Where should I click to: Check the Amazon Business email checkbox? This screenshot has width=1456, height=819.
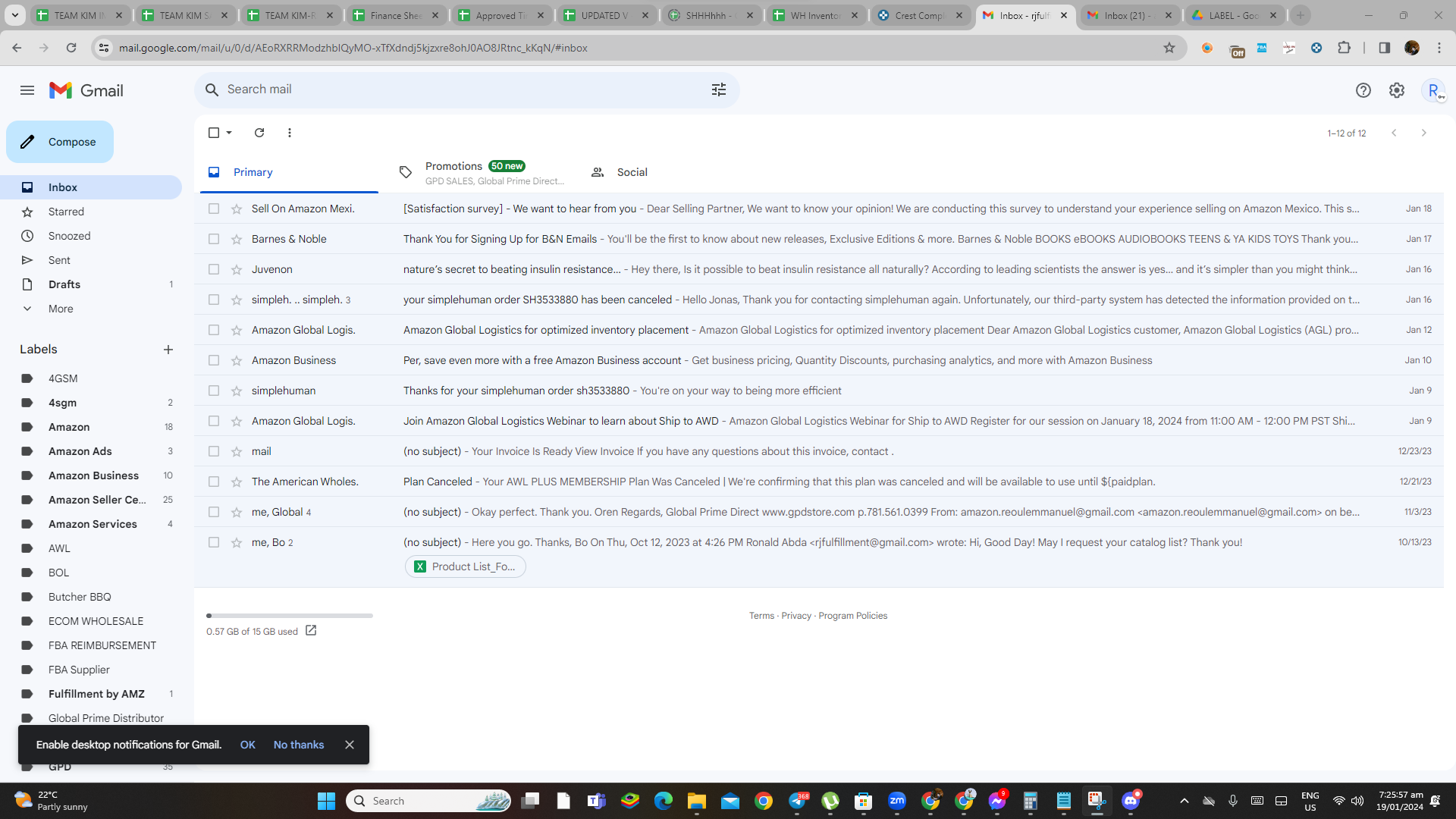click(x=214, y=360)
